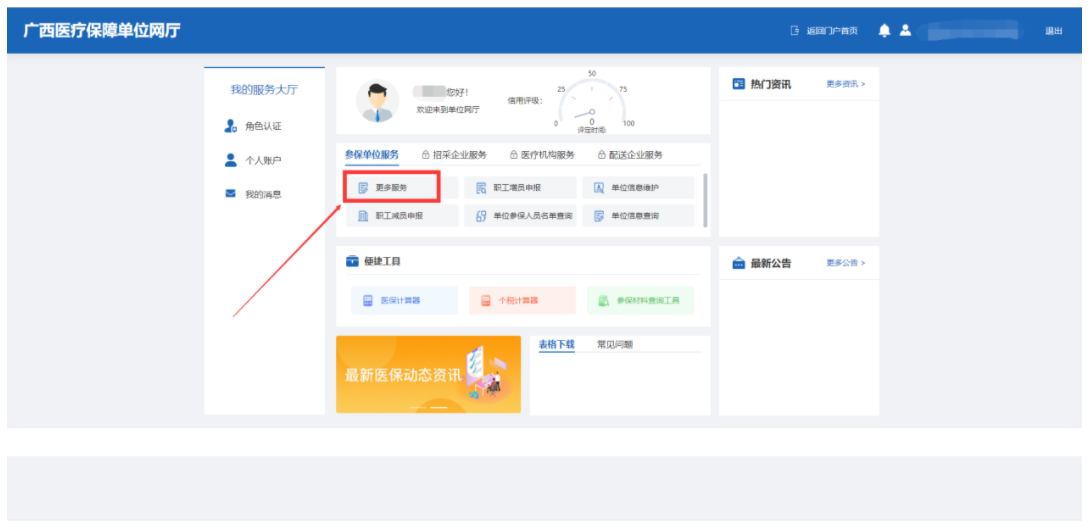Expand 更多资讯 in 热门资讯 panel

(x=845, y=84)
